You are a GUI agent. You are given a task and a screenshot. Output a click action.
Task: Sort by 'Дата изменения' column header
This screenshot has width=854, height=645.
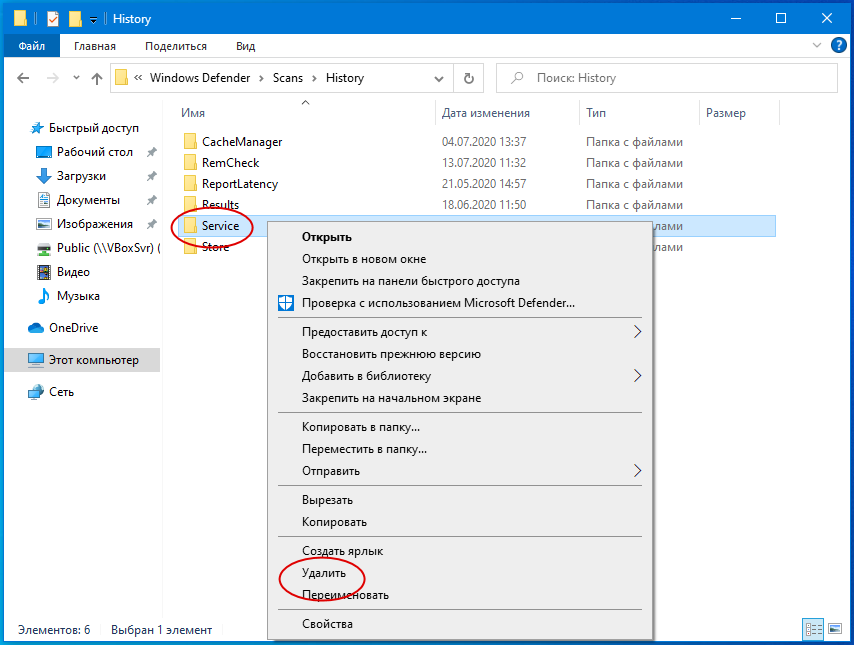point(486,113)
